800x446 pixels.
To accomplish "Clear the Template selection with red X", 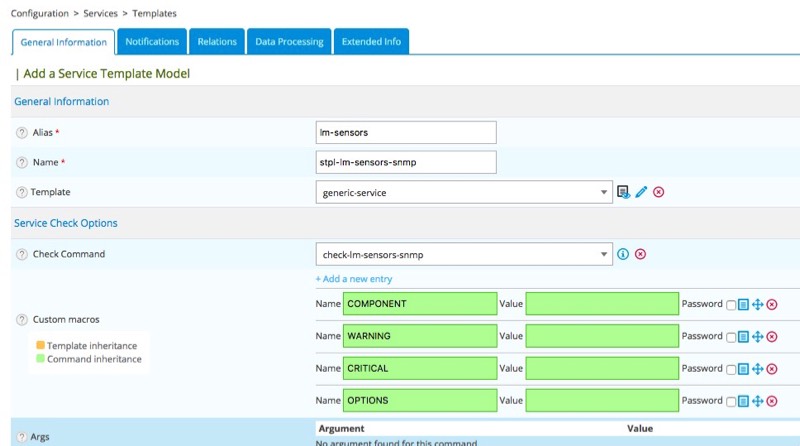I will pyautogui.click(x=658, y=192).
